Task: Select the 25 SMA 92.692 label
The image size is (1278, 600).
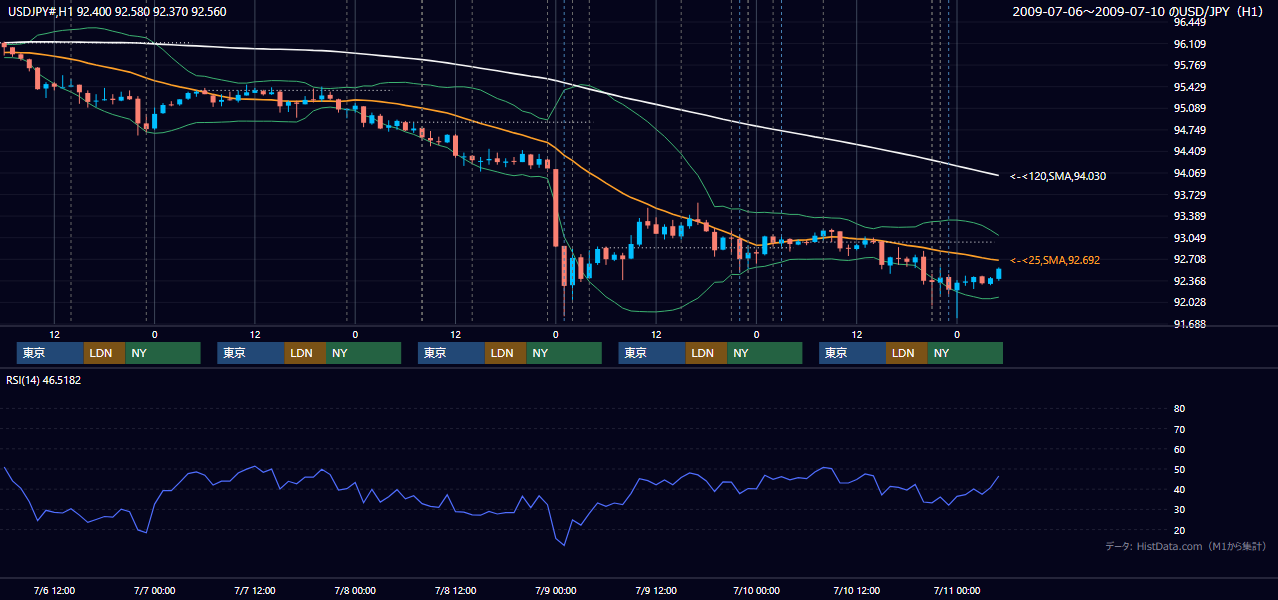Action: coord(1055,260)
